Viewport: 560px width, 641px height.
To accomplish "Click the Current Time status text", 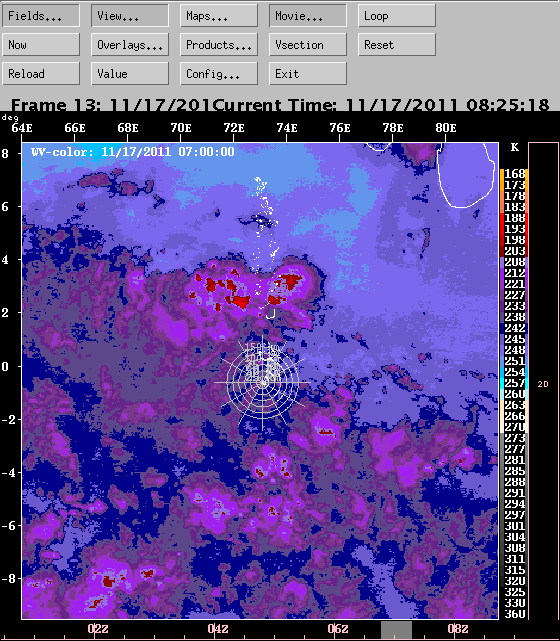I will click(381, 105).
